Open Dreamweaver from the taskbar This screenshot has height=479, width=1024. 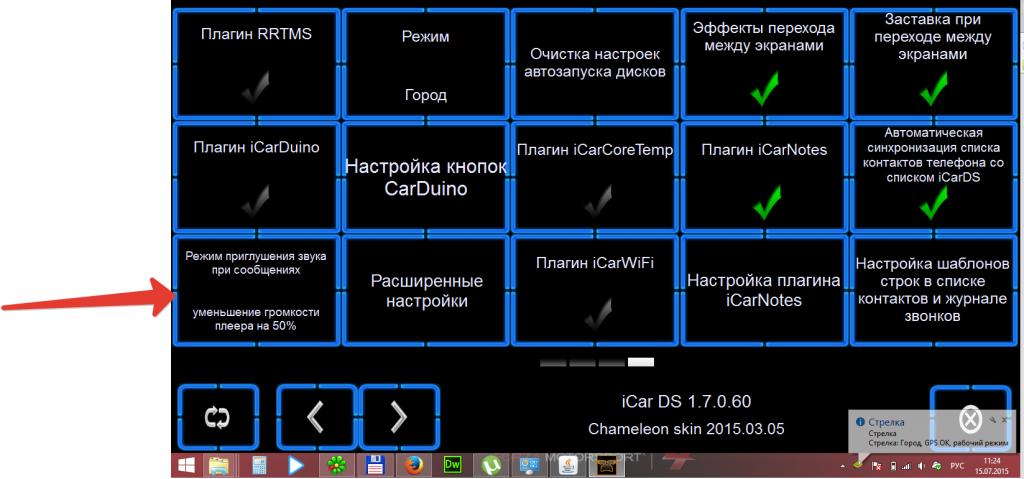point(451,465)
